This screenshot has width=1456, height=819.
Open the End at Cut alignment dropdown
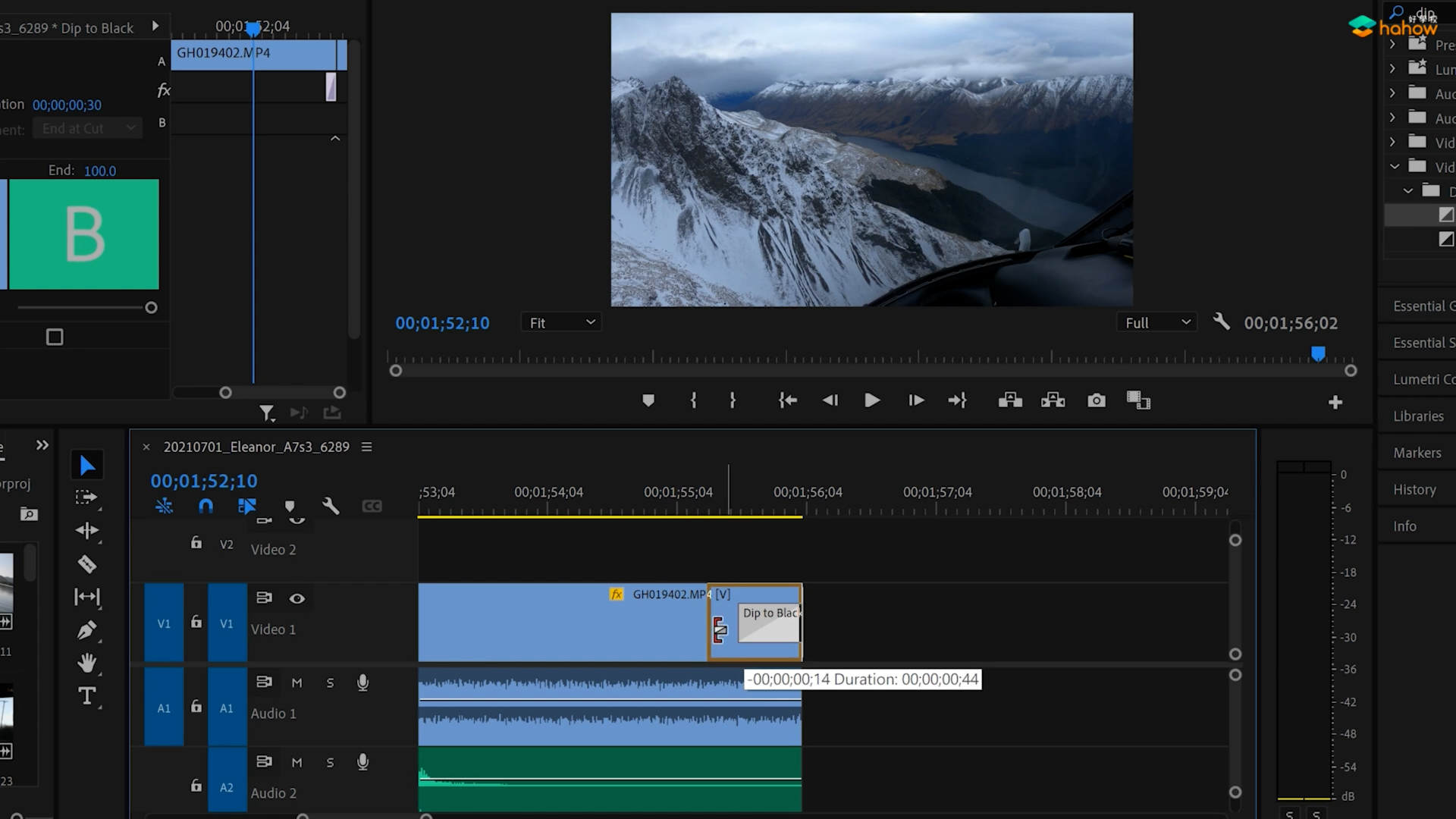pyautogui.click(x=89, y=129)
